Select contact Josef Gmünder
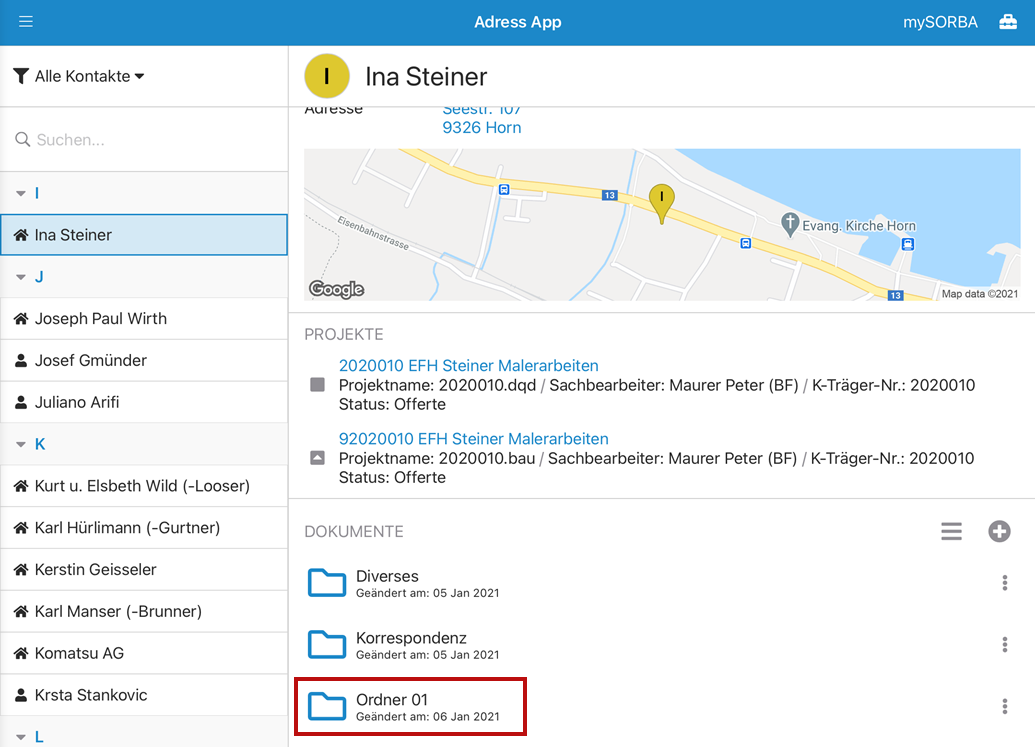 144,360
